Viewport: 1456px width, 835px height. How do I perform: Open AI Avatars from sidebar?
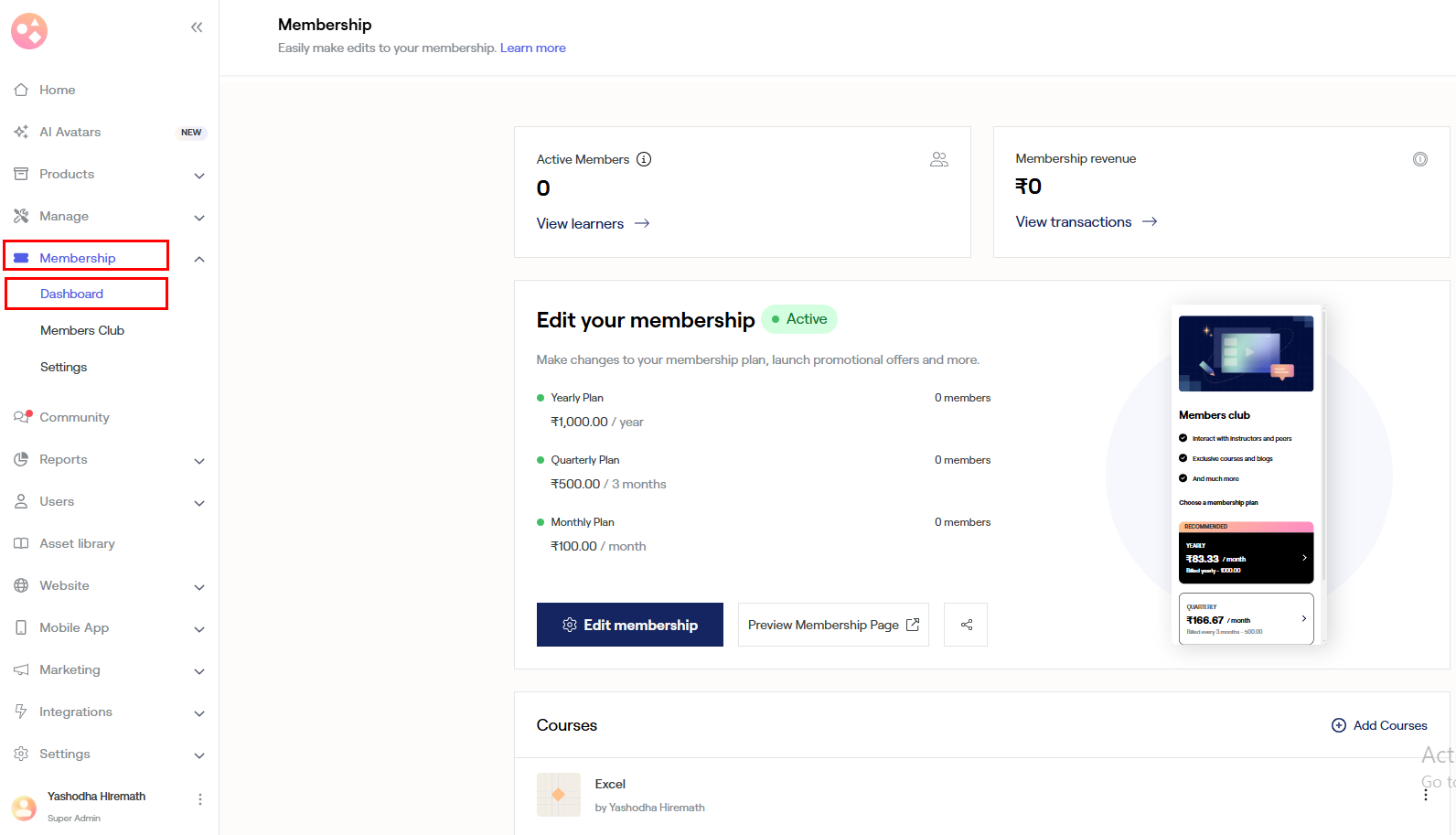coord(70,132)
